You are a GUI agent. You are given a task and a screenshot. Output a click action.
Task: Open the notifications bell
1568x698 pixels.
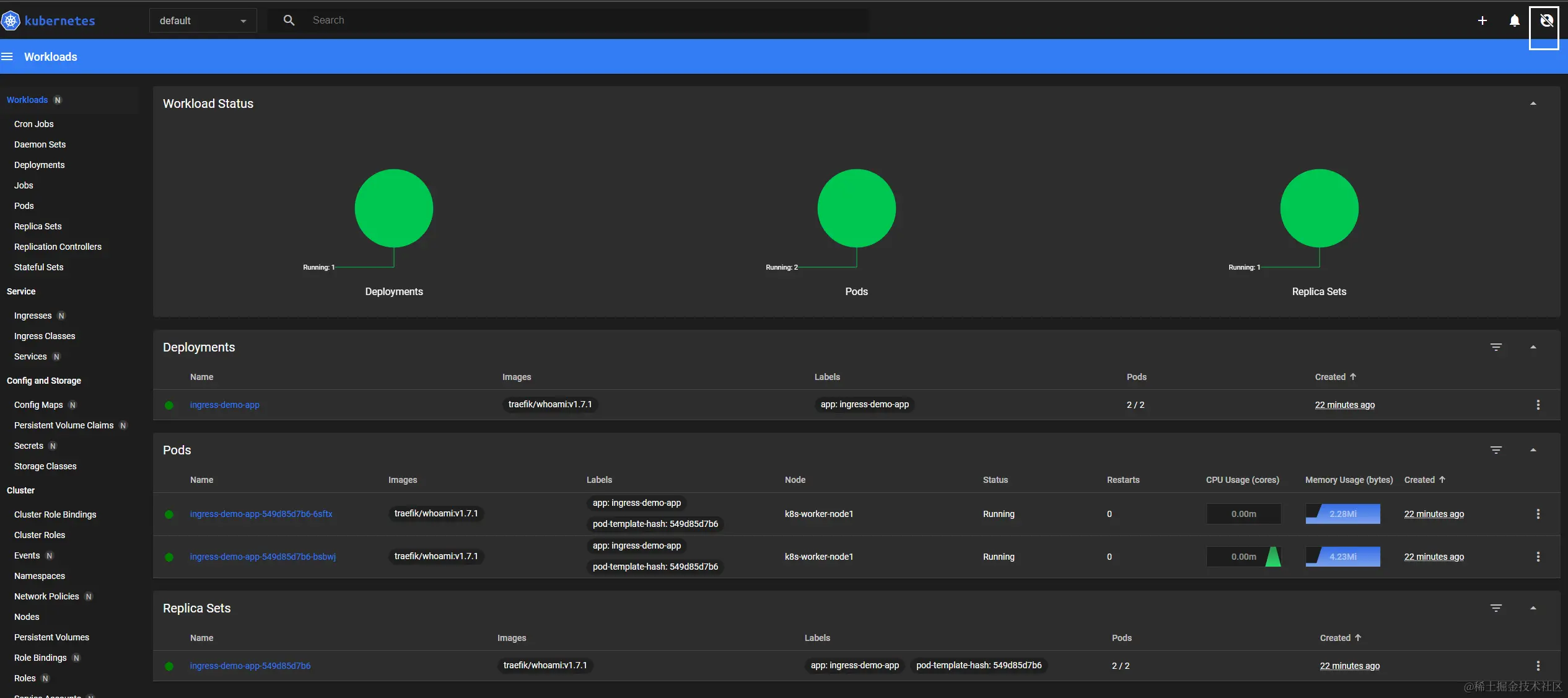coord(1514,20)
